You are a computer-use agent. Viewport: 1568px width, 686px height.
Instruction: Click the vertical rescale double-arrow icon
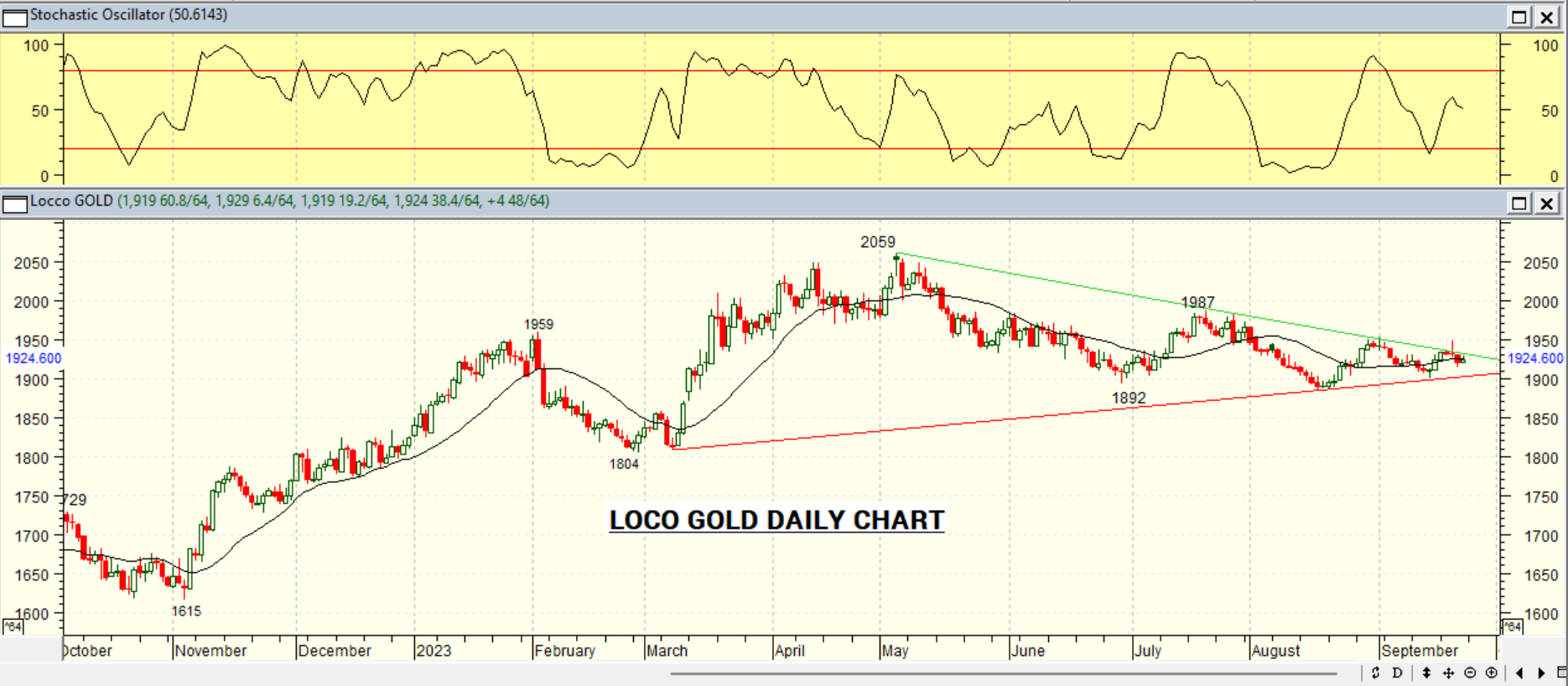(1427, 673)
